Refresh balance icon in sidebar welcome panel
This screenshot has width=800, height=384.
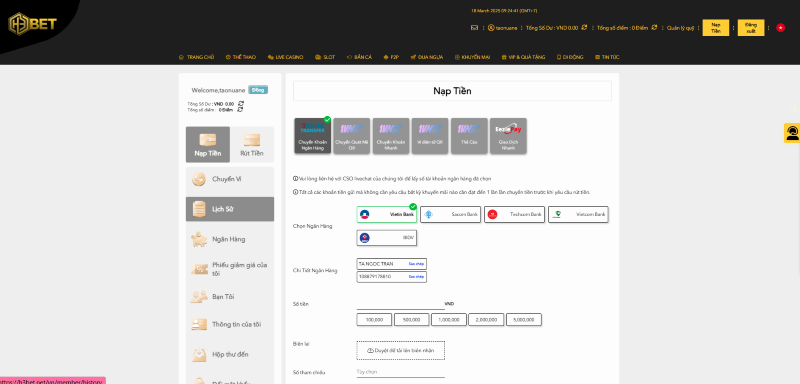pyautogui.click(x=241, y=103)
